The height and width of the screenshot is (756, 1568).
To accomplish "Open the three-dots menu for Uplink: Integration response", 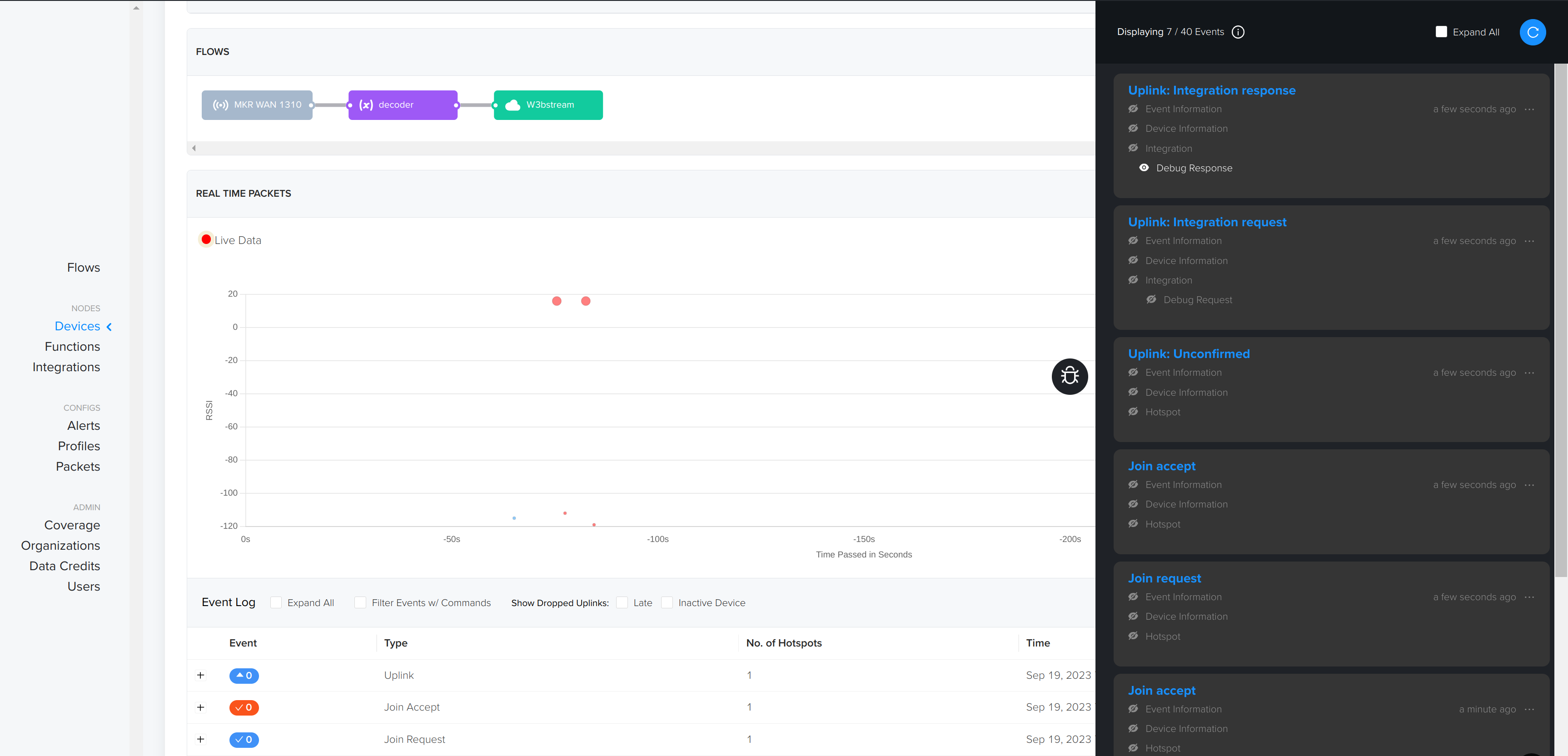I will (x=1530, y=109).
